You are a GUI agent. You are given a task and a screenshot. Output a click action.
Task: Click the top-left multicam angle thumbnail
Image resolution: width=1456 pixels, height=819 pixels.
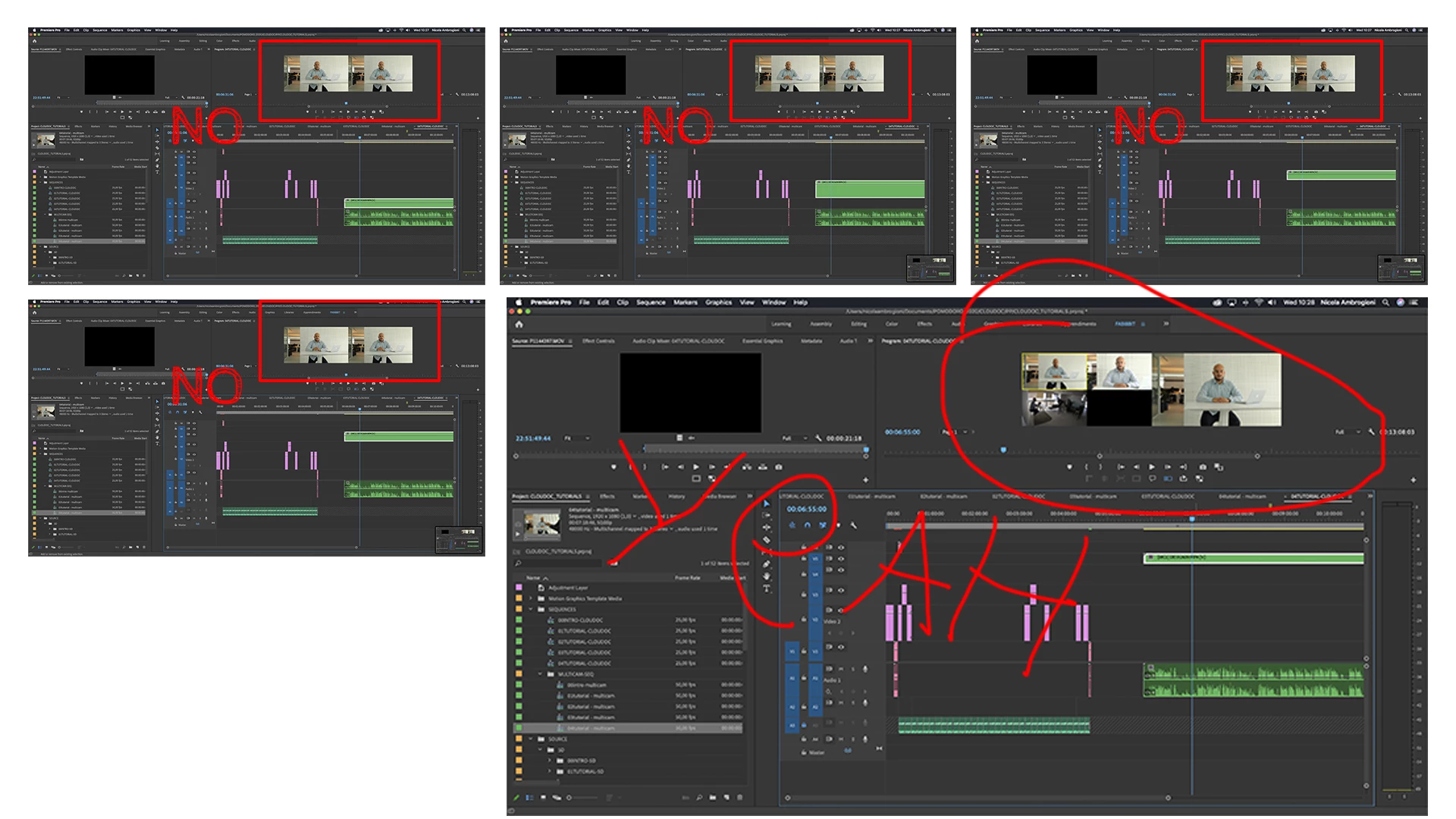[x=1054, y=372]
